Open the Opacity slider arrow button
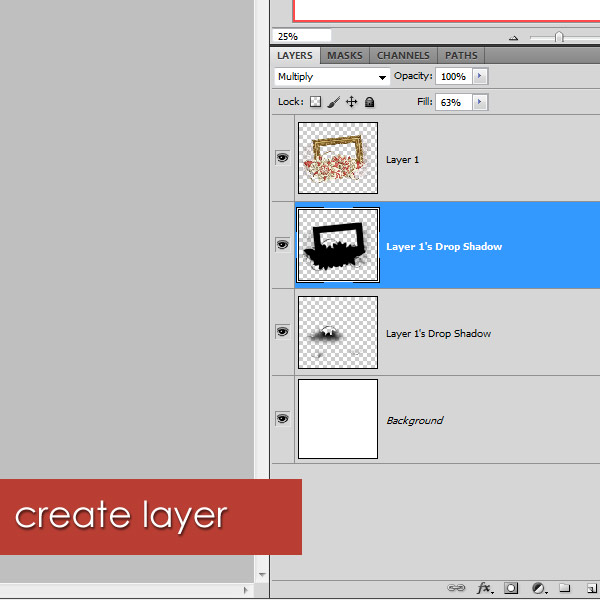 tap(480, 76)
